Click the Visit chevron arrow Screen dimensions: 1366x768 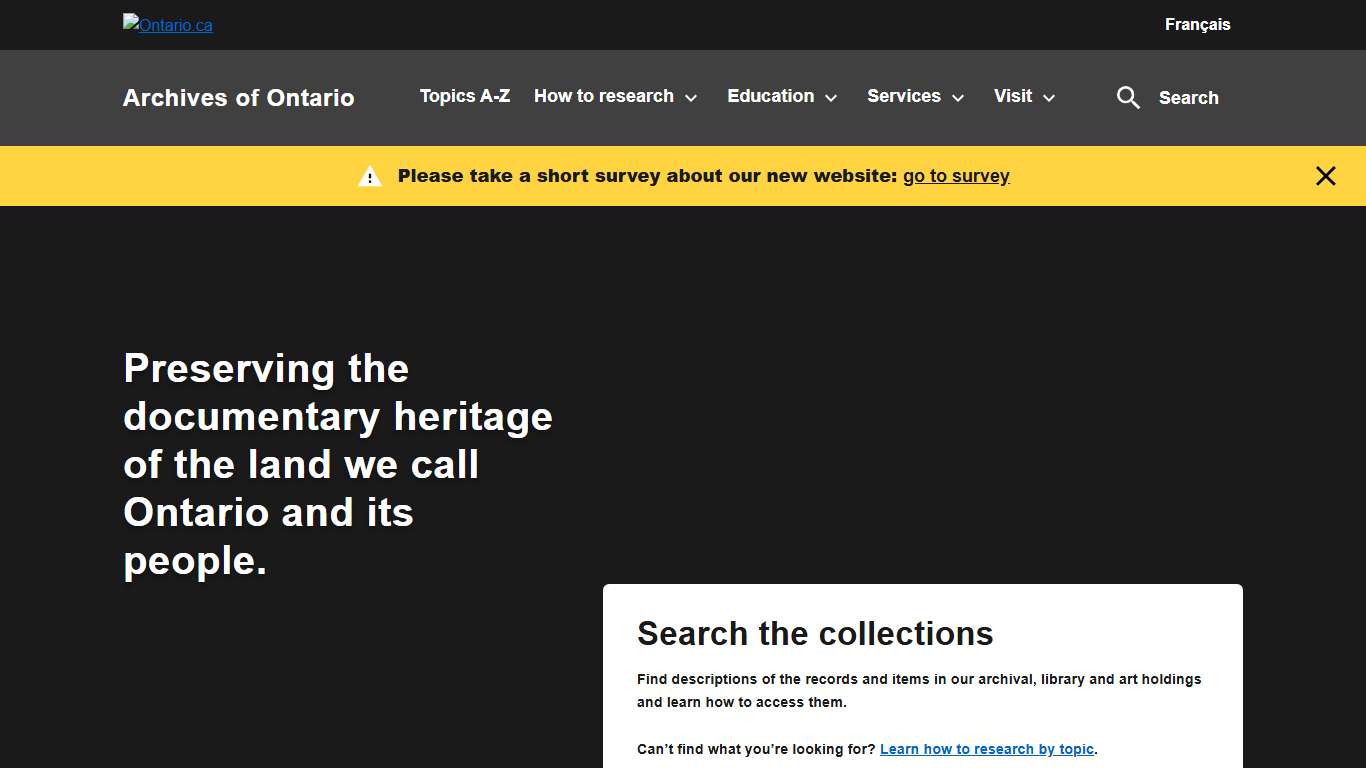tap(1049, 98)
